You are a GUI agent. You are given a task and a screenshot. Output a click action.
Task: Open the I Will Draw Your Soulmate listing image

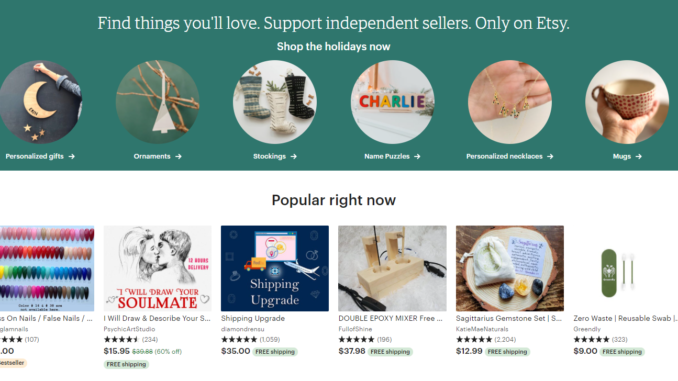click(x=157, y=268)
